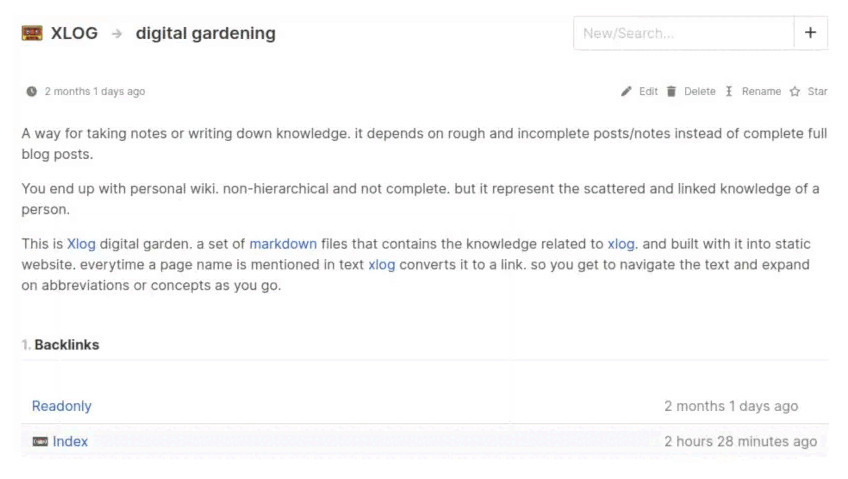
Task: Follow the markdown link
Action: pyautogui.click(x=283, y=244)
